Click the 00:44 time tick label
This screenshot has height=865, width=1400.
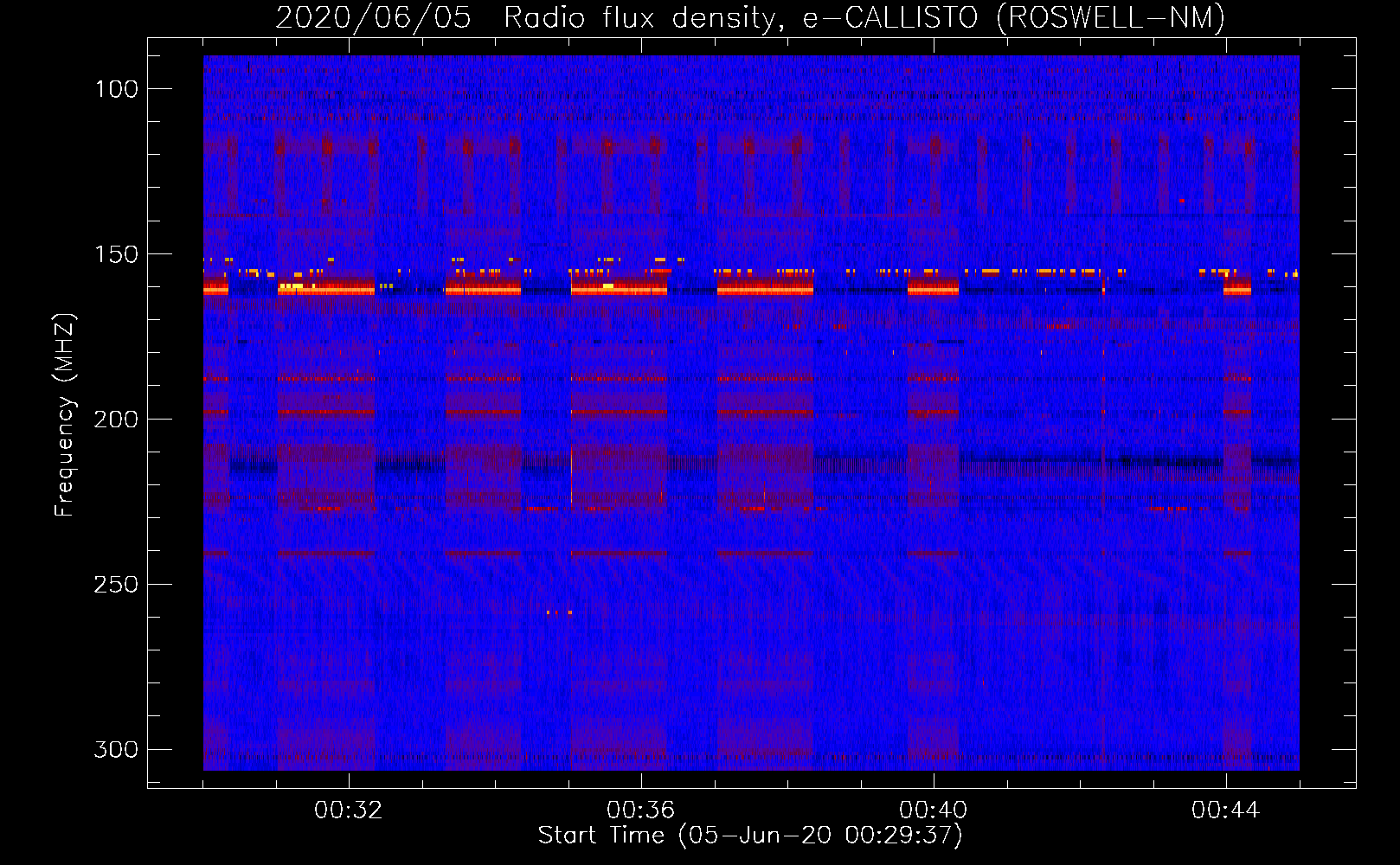1226,811
